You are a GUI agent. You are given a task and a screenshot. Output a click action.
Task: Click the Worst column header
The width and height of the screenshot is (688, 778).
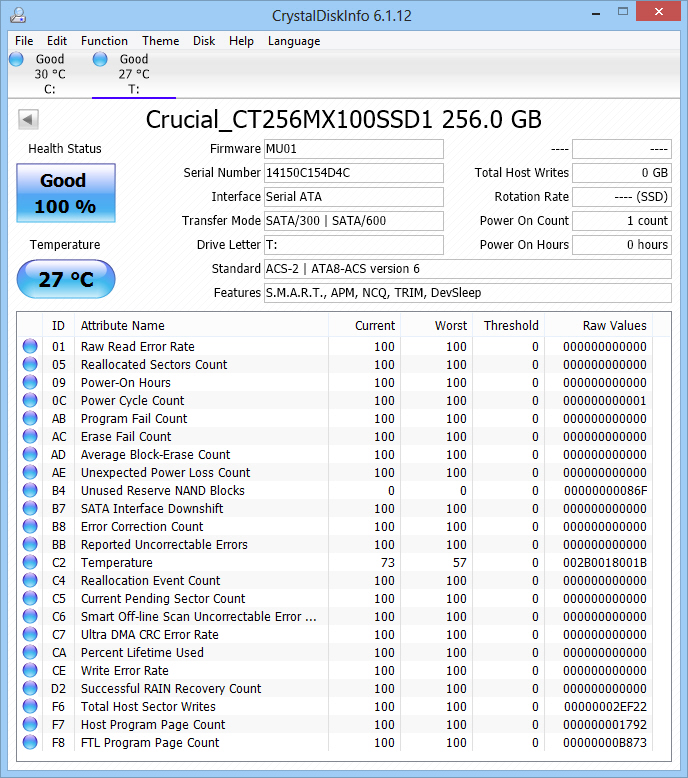click(x=437, y=325)
